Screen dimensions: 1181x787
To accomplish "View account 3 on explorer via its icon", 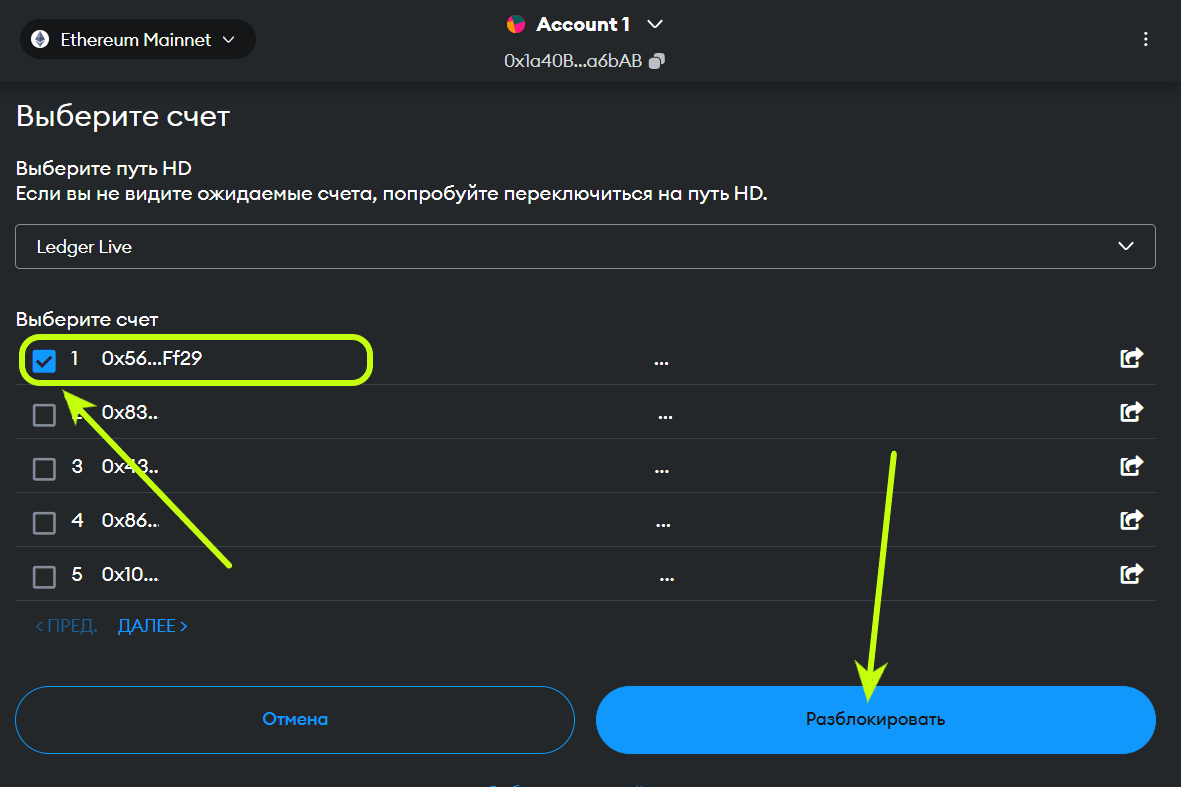I will pos(1131,466).
